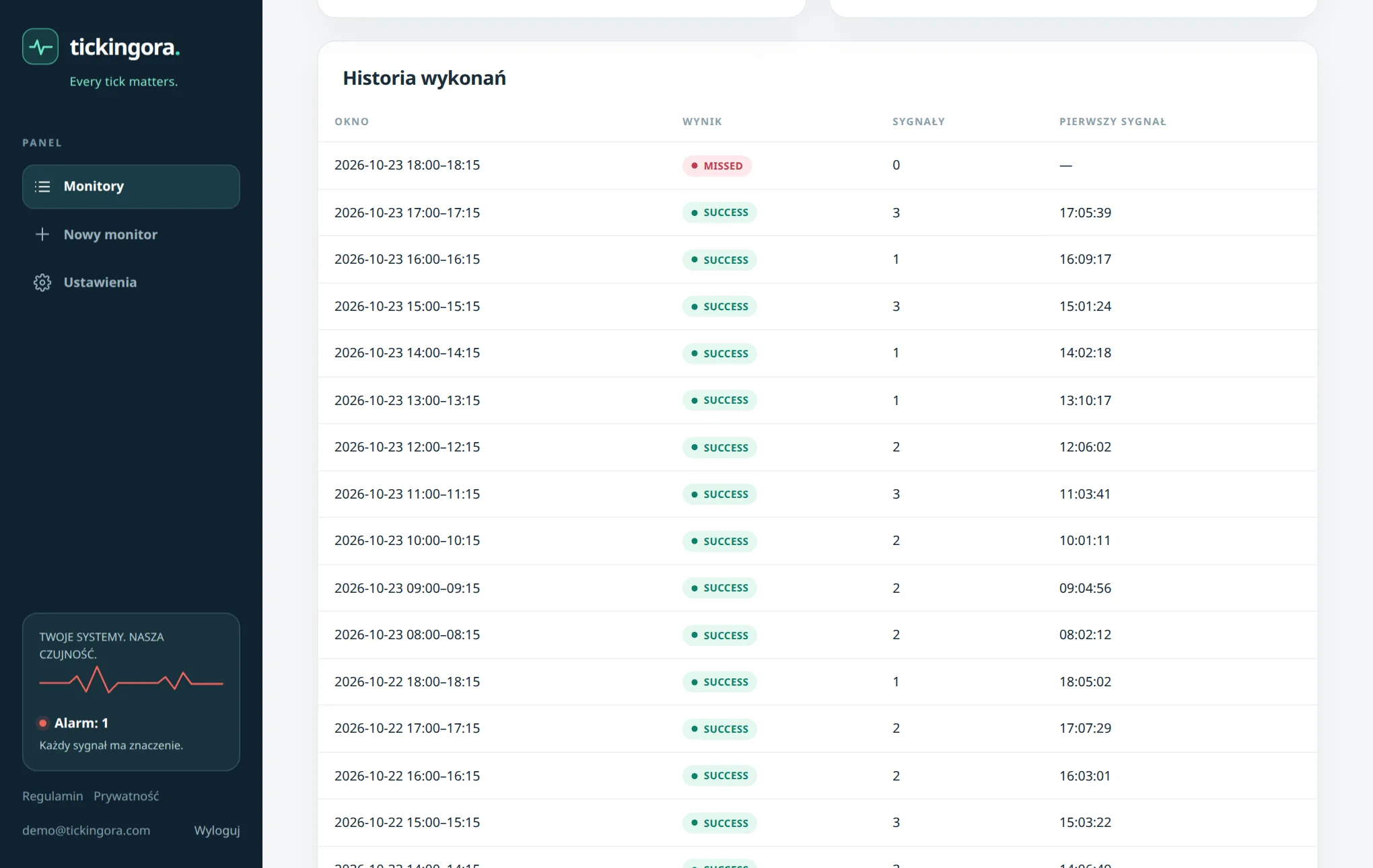The image size is (1373, 868).
Task: Click the Ustawienia gear icon
Action: click(42, 283)
